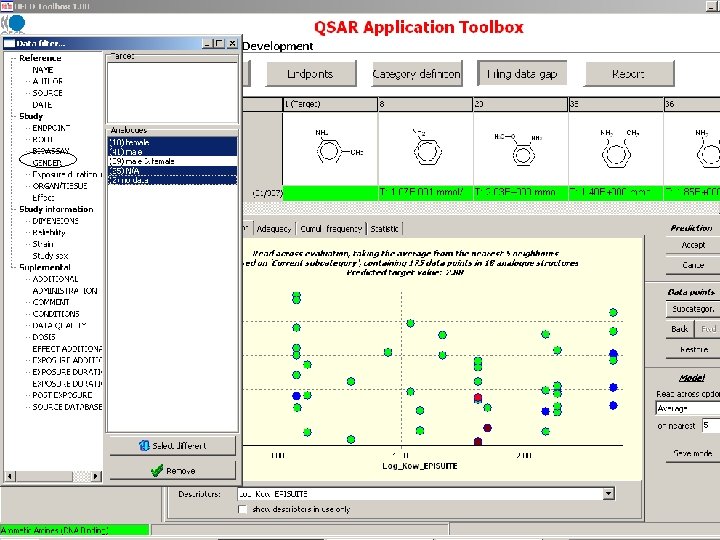Image resolution: width=720 pixels, height=540 pixels.
Task: Click the Toolbox title bar app icon
Action: (x=6, y=6)
